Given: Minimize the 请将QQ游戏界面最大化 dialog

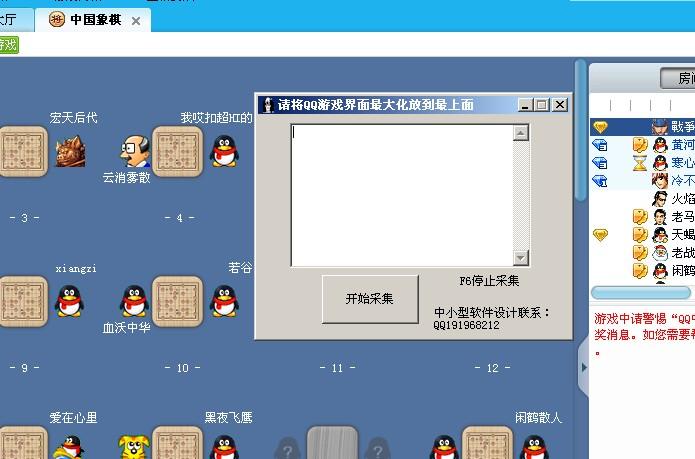Looking at the screenshot, I should tap(525, 105).
